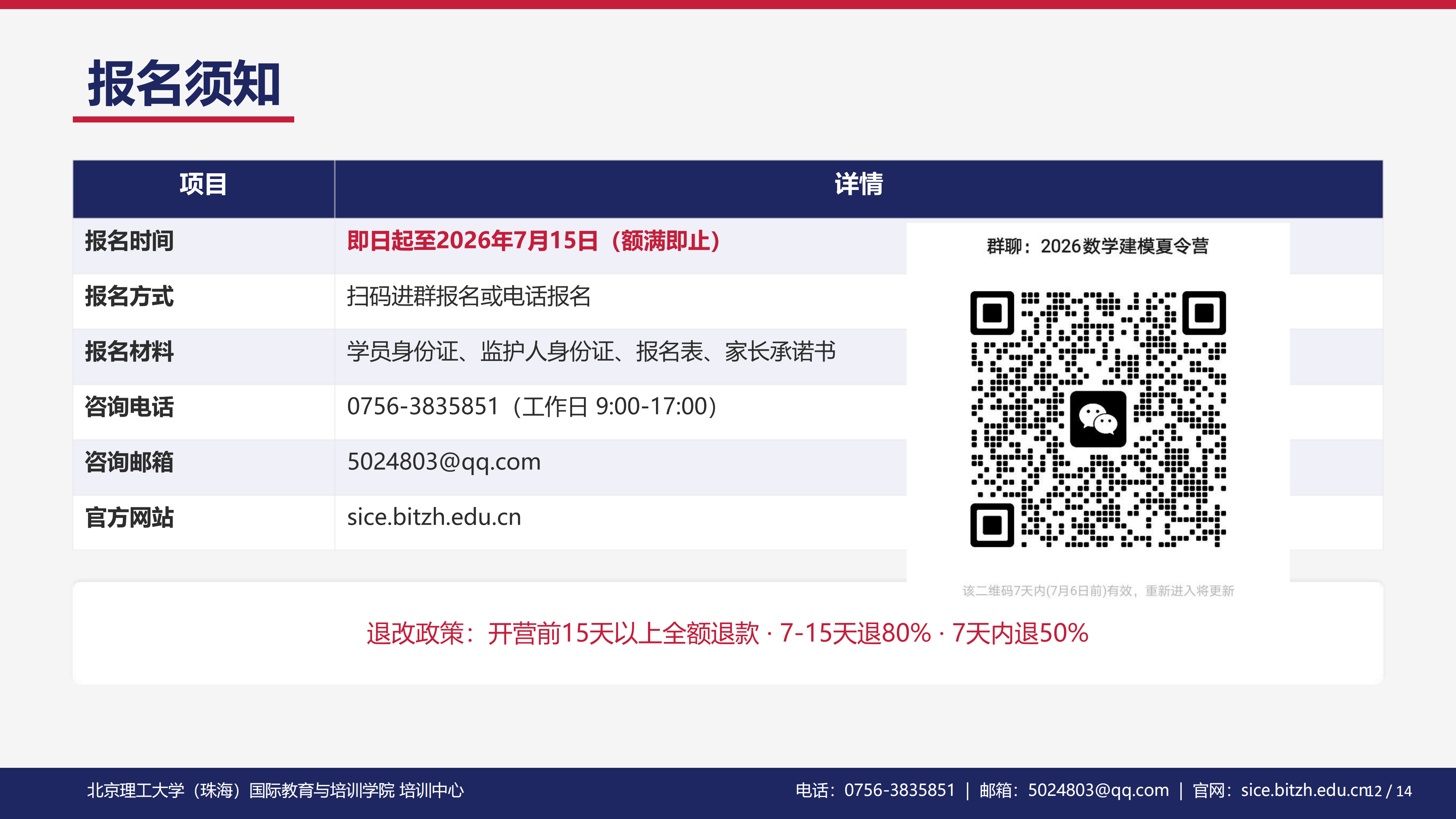The image size is (1456, 819).
Task: Click the red 即日起至2026年7月15日 deadline text
Action: tap(533, 241)
